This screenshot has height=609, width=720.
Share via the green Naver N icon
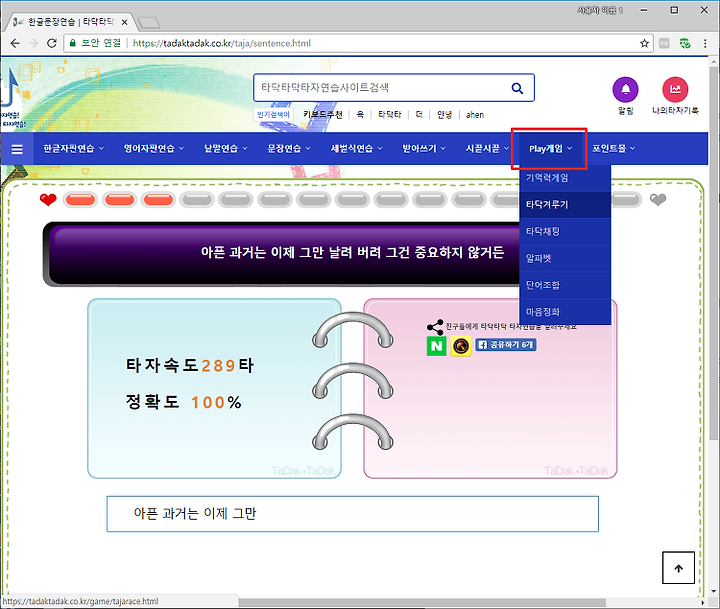coord(436,346)
